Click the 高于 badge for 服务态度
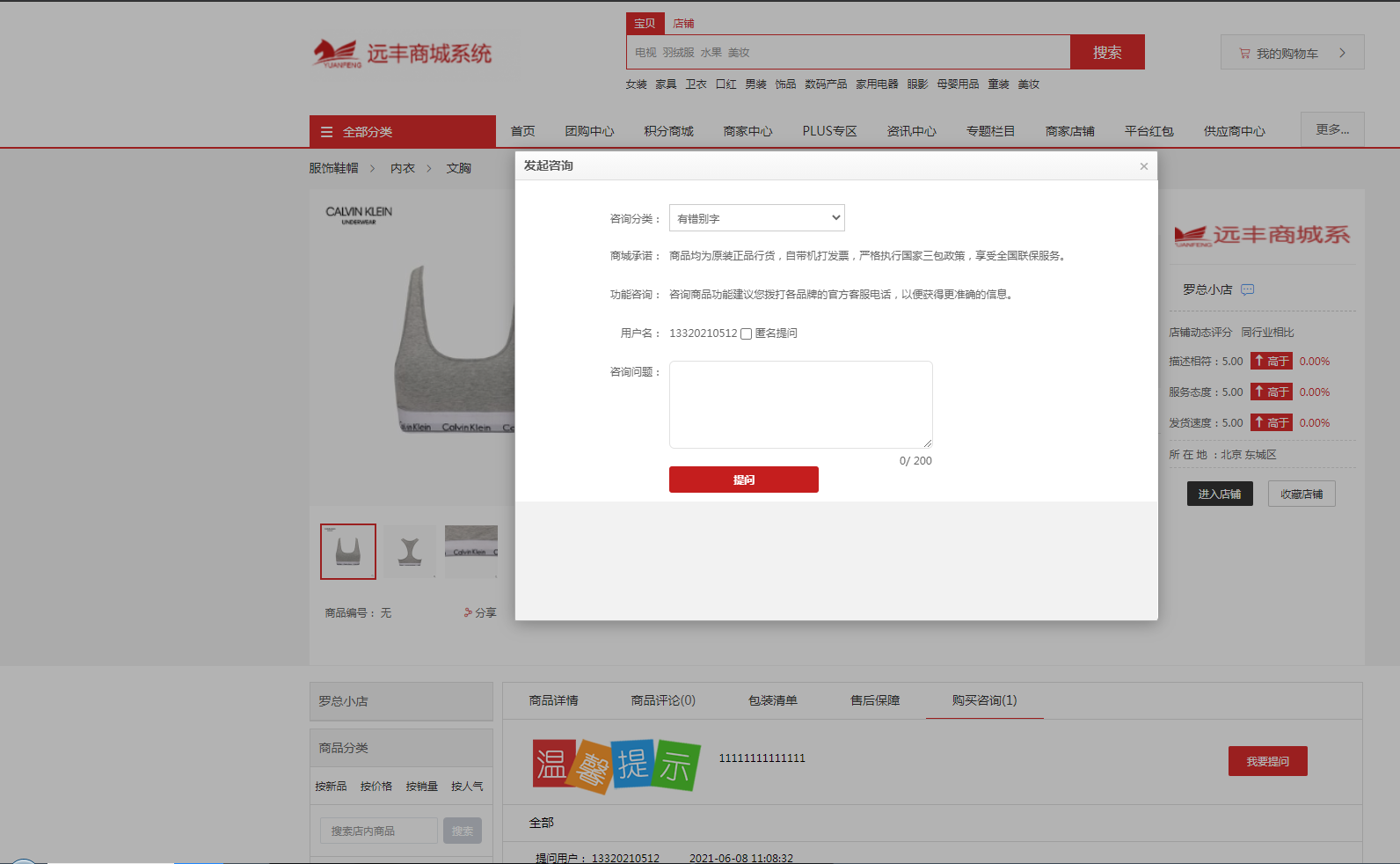This screenshot has height=864, width=1400. coord(1272,392)
